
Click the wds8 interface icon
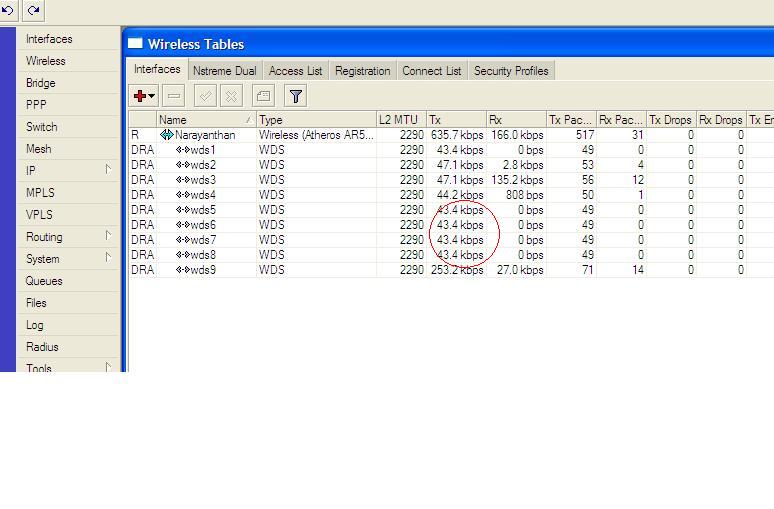pos(183,255)
